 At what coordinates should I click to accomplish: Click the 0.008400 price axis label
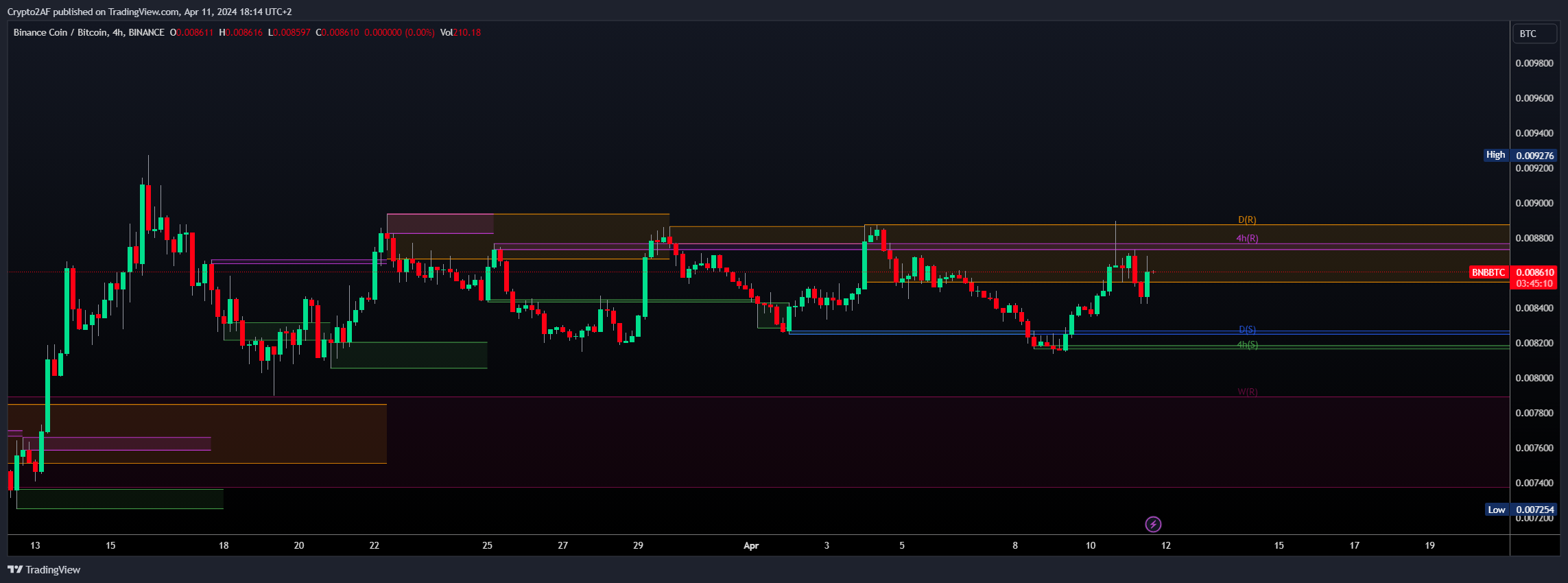tap(1534, 308)
